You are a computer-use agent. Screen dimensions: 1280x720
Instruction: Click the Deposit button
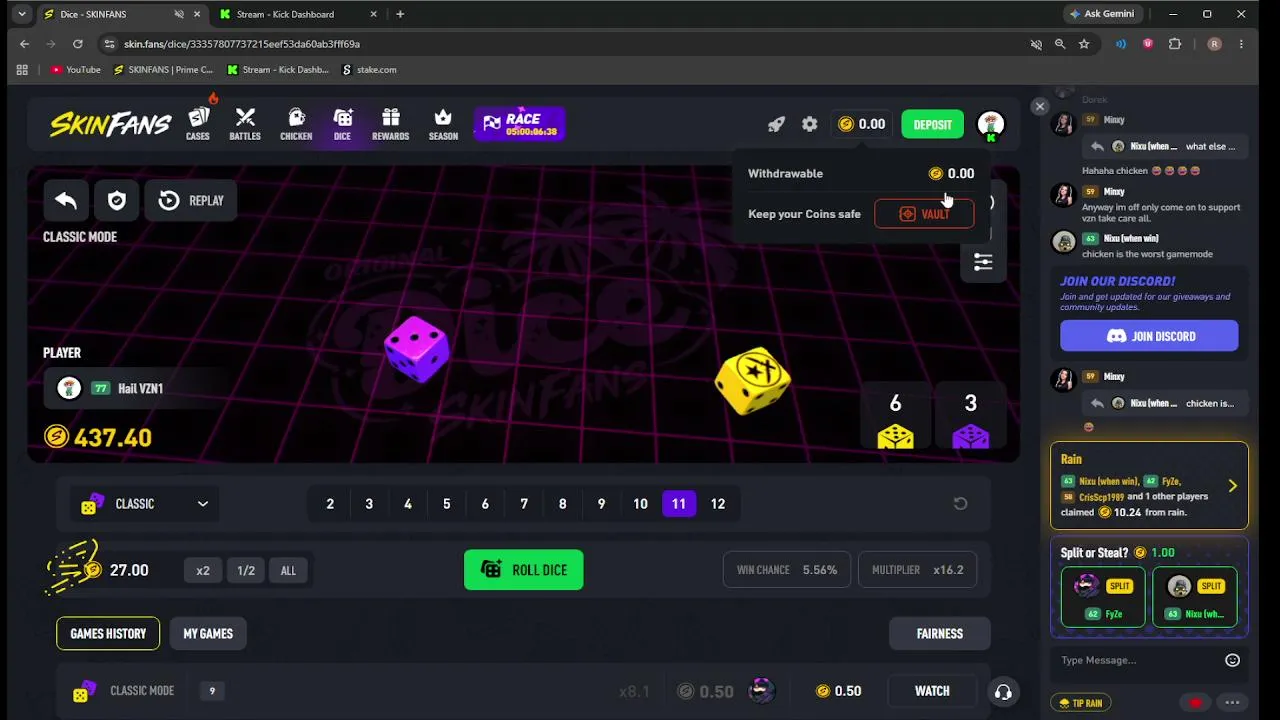(x=932, y=124)
